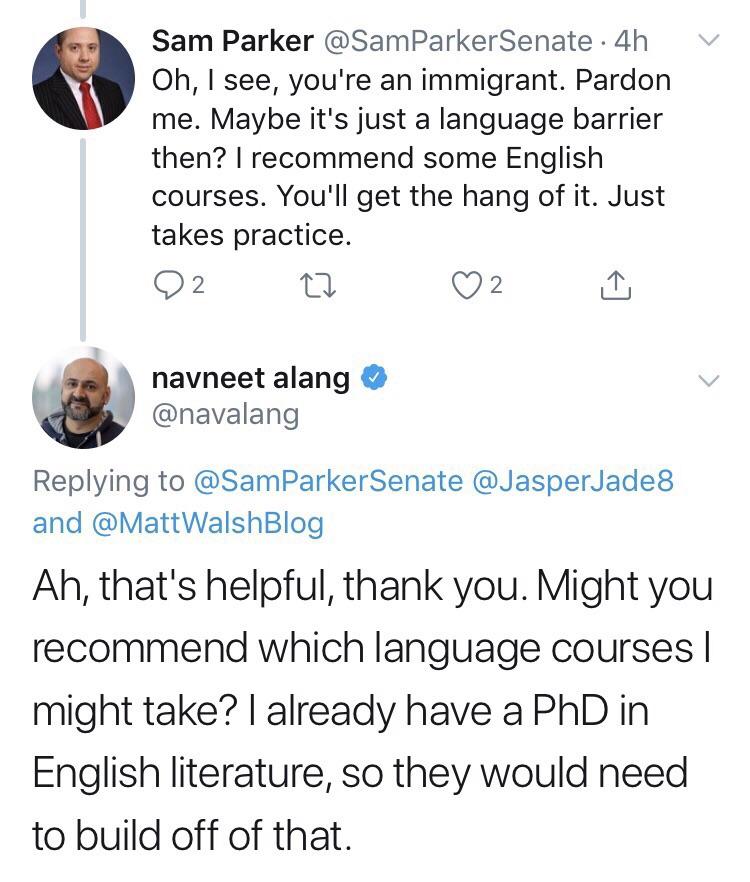Viewport: 750px width, 882px height.
Task: Expand options chevron on Sam Parker's tweet
Action: (x=708, y=40)
